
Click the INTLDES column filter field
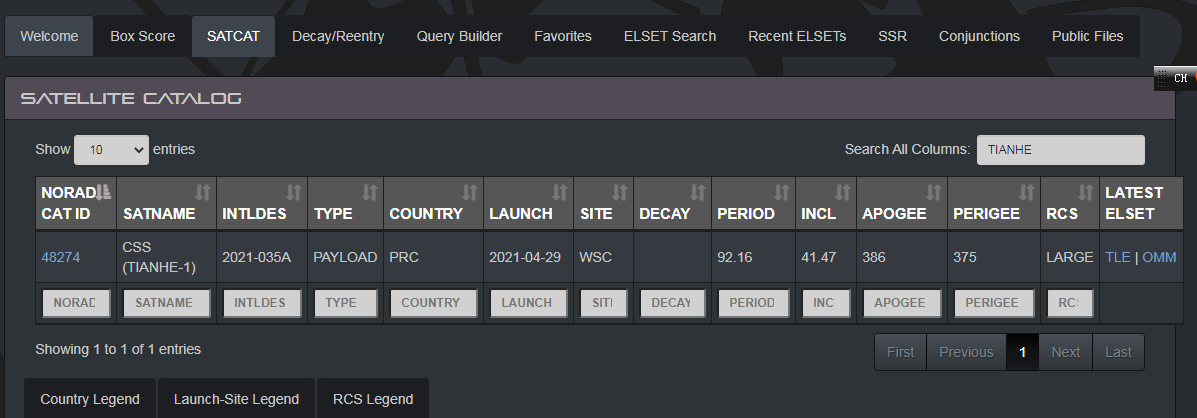click(x=262, y=303)
